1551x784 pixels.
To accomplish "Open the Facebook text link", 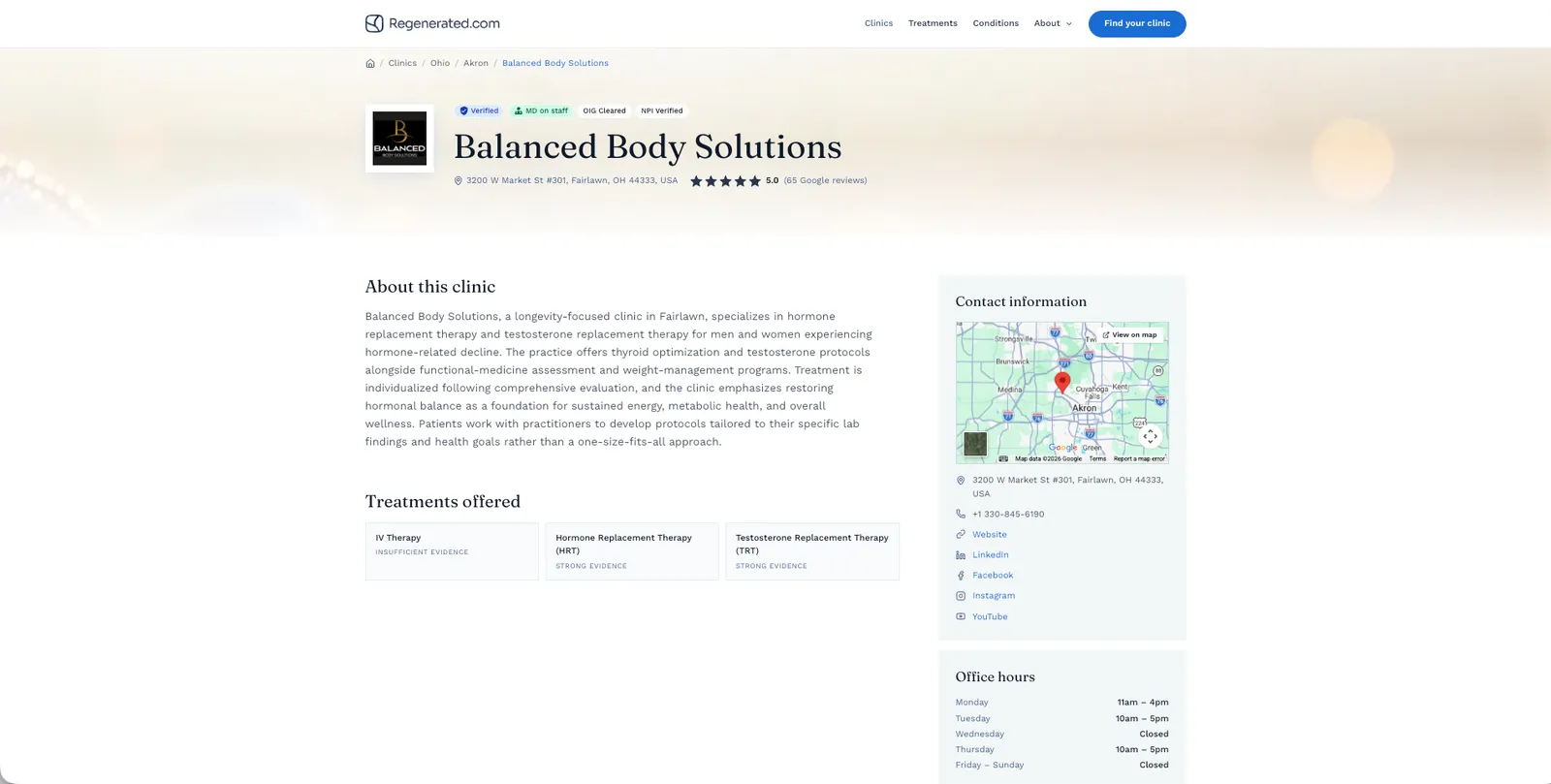I will [x=993, y=575].
